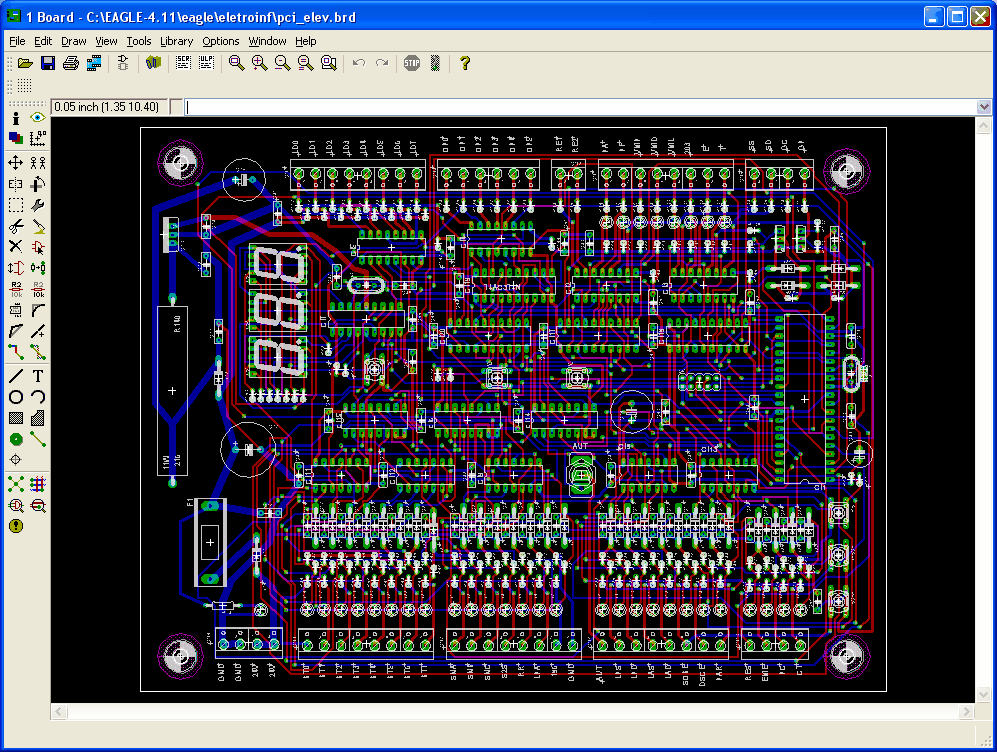This screenshot has width=997, height=752.
Task: Select the Move tool in side toolbar
Action: coord(16,162)
